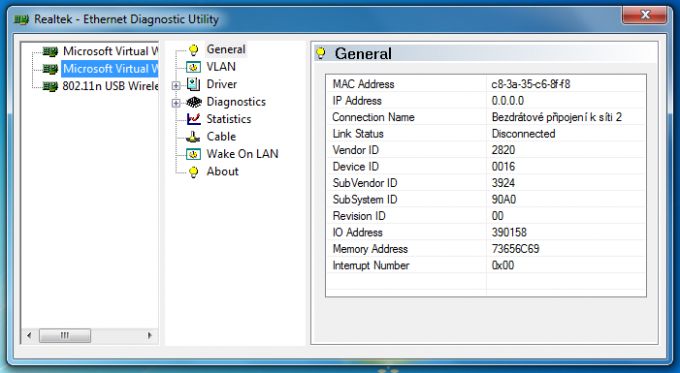
Task: Click the Vendor ID value 2820
Action: pyautogui.click(x=503, y=150)
